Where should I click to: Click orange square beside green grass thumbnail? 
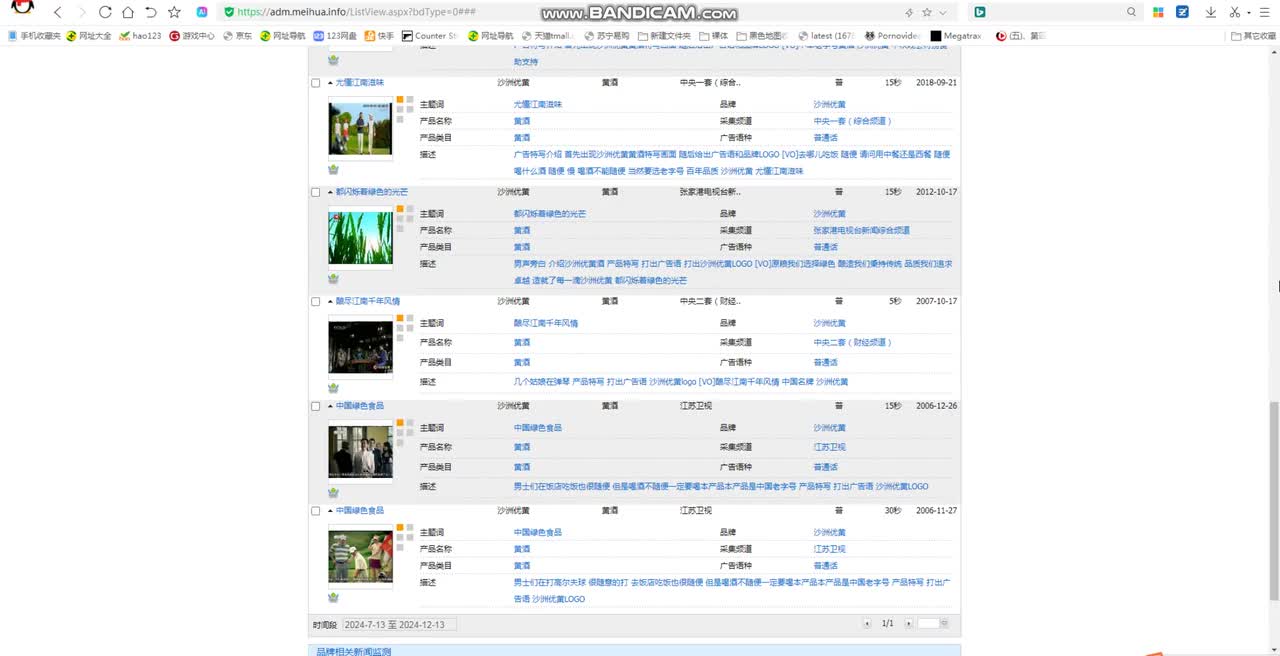tap(400, 209)
